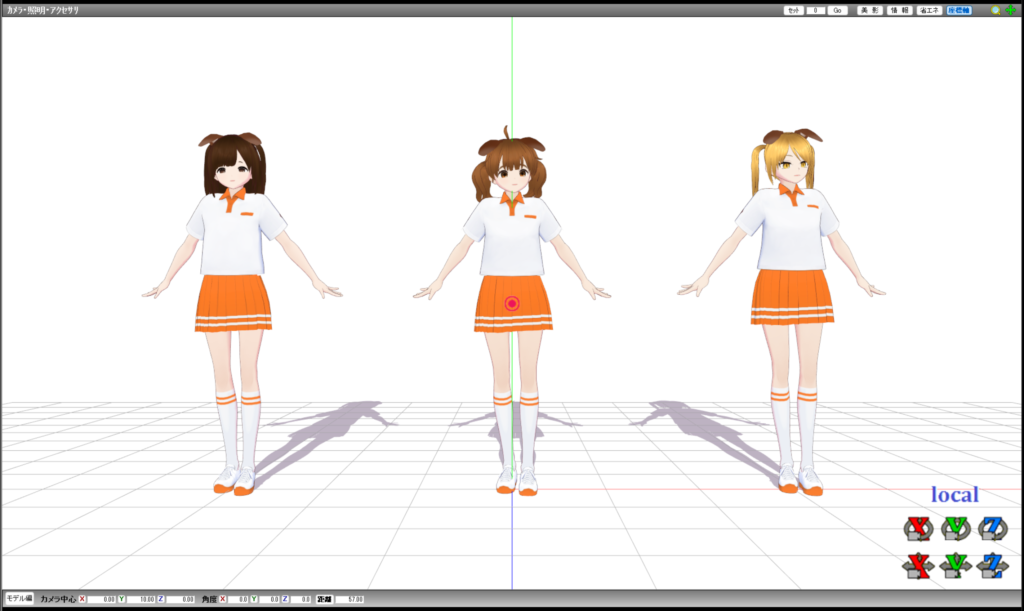Click the Z-axis move icon

coord(993,565)
